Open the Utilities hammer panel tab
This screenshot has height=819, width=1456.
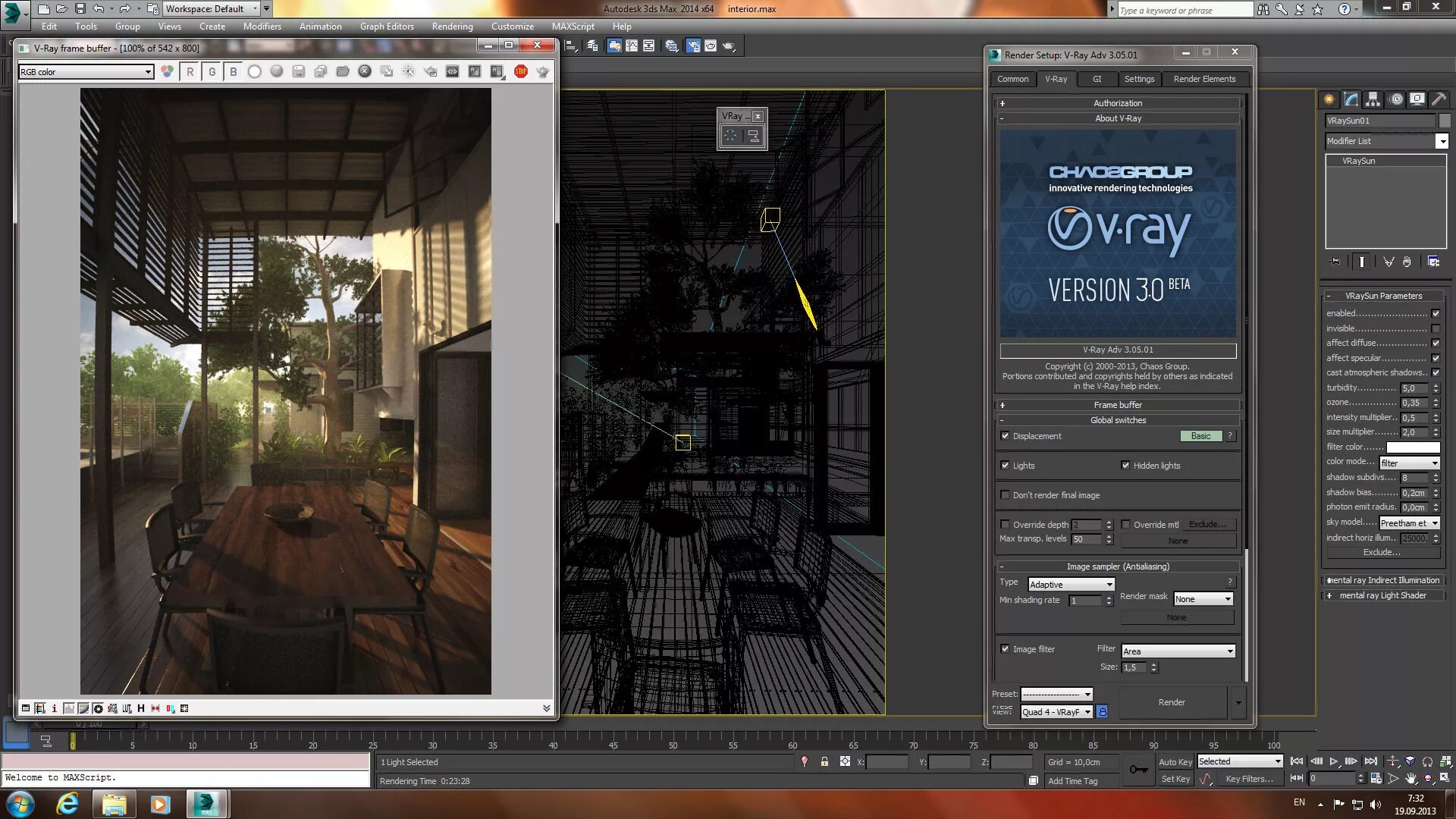coord(1439,99)
